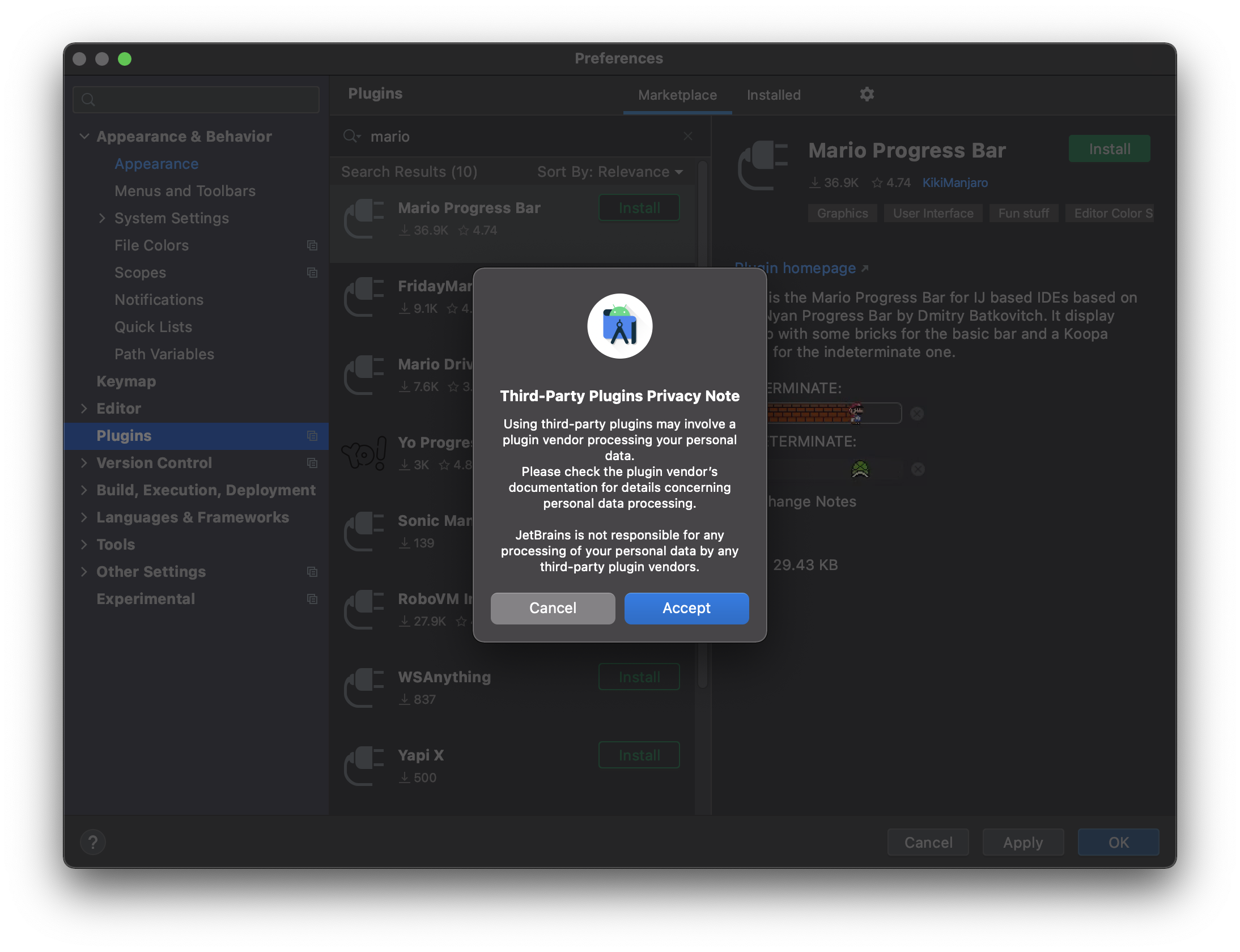Expand the Editor settings section

coord(84,409)
